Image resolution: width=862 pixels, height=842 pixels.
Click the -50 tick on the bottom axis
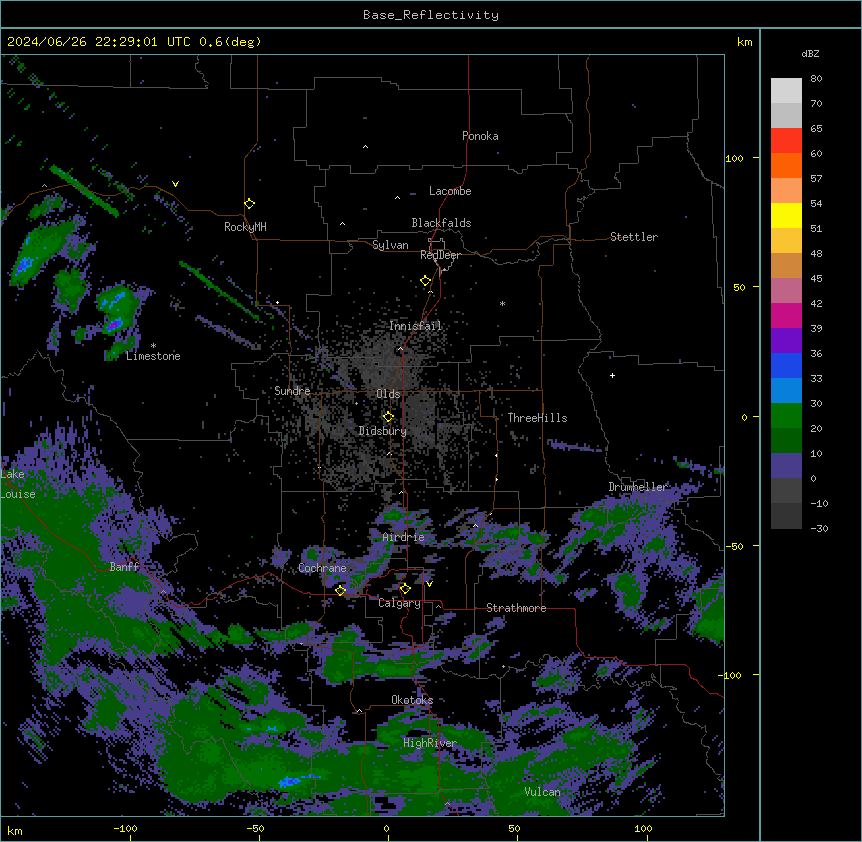coord(255,828)
